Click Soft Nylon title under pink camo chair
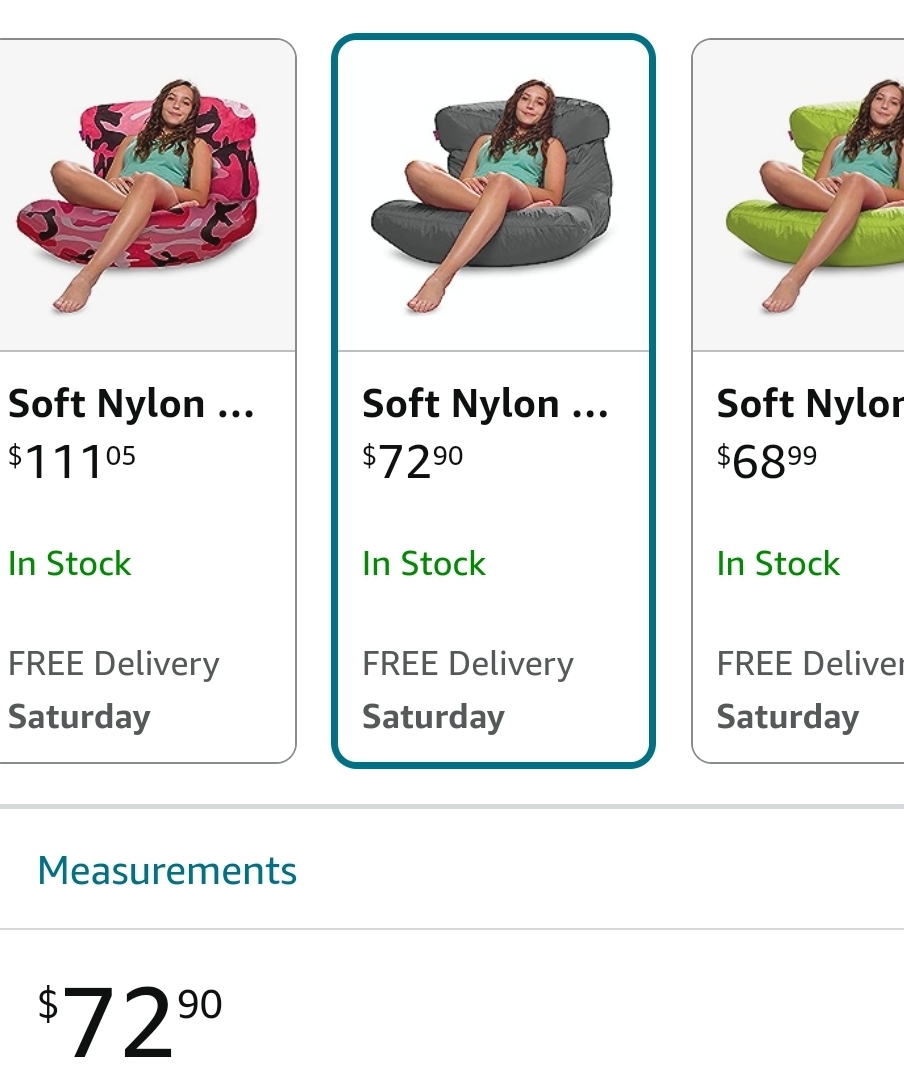The height and width of the screenshot is (1074, 904). click(x=131, y=405)
